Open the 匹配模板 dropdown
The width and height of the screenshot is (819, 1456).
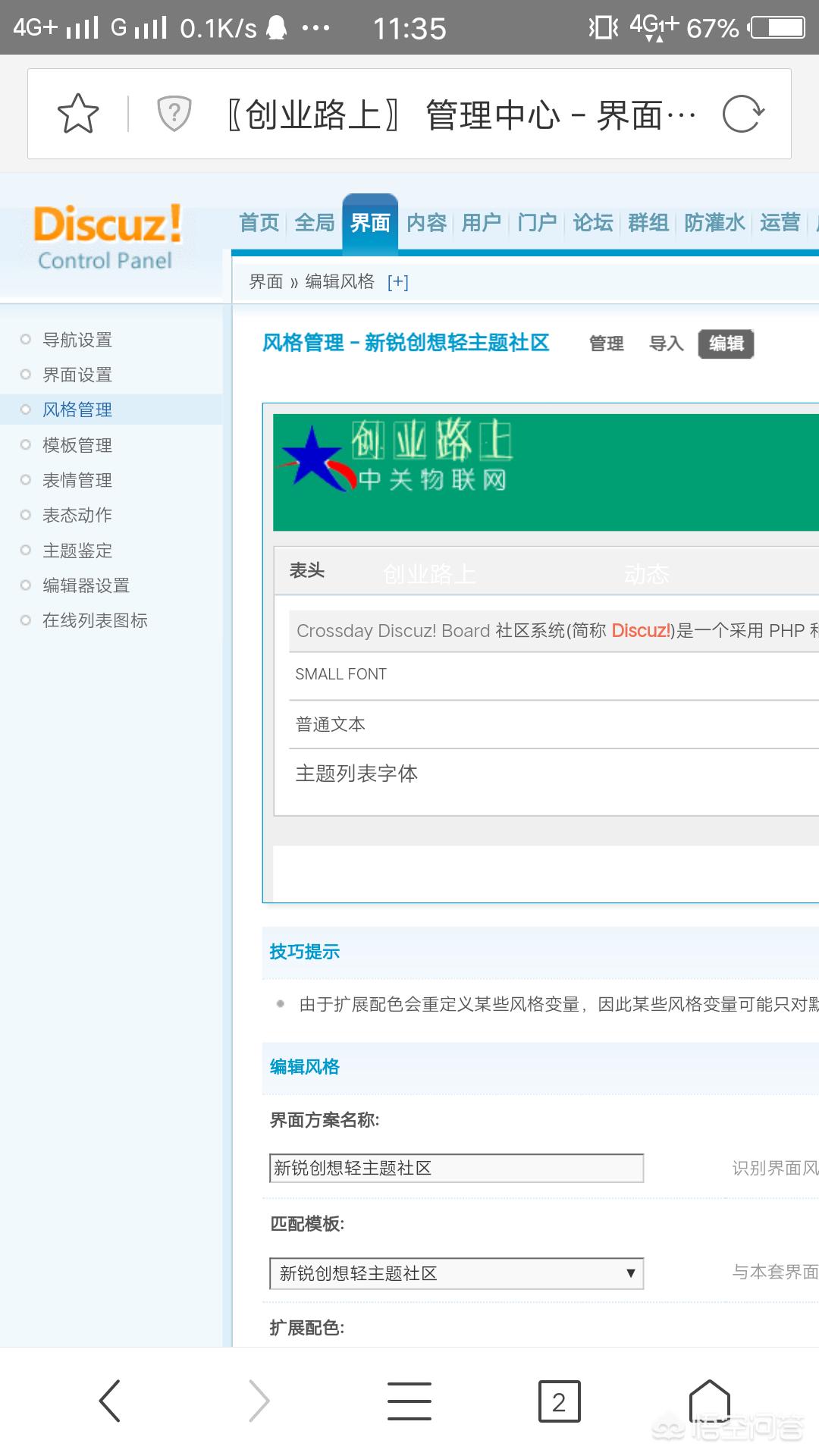pyautogui.click(x=457, y=1273)
